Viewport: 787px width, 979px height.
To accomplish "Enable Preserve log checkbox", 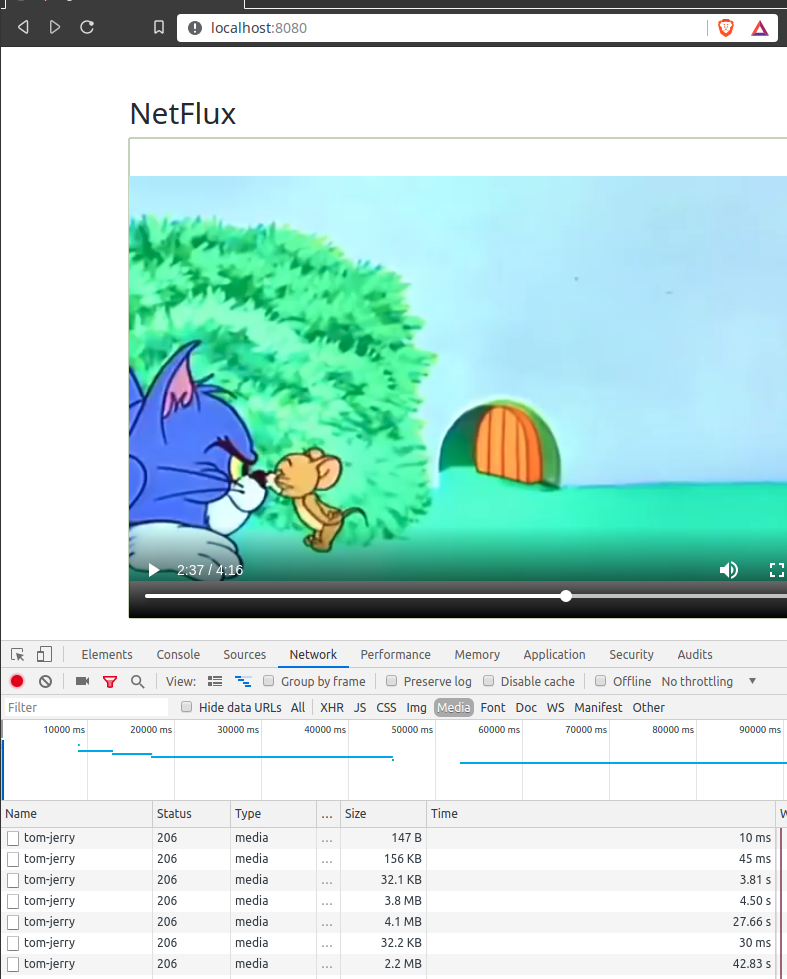I will tap(392, 681).
